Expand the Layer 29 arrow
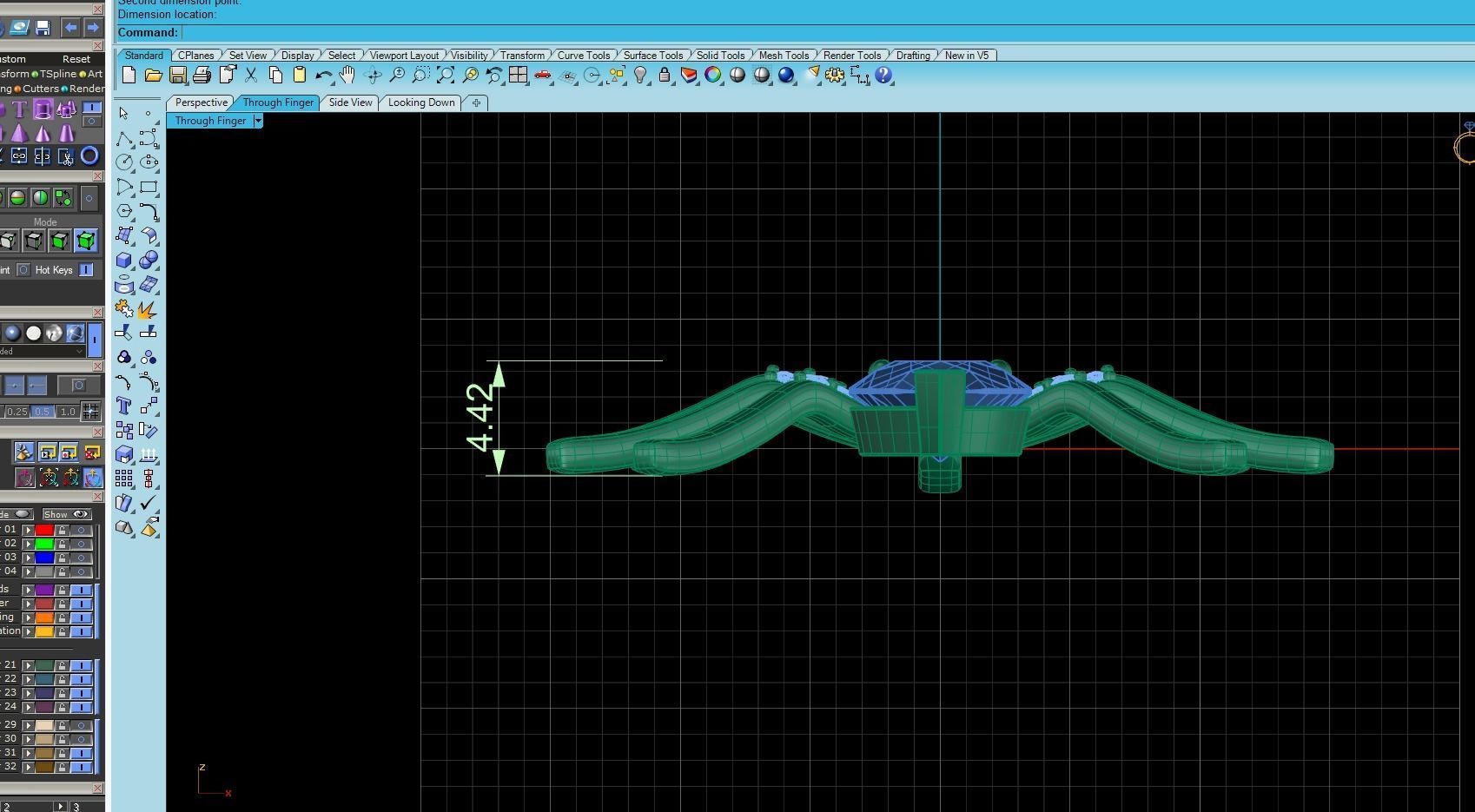The height and width of the screenshot is (812, 1475). point(28,725)
